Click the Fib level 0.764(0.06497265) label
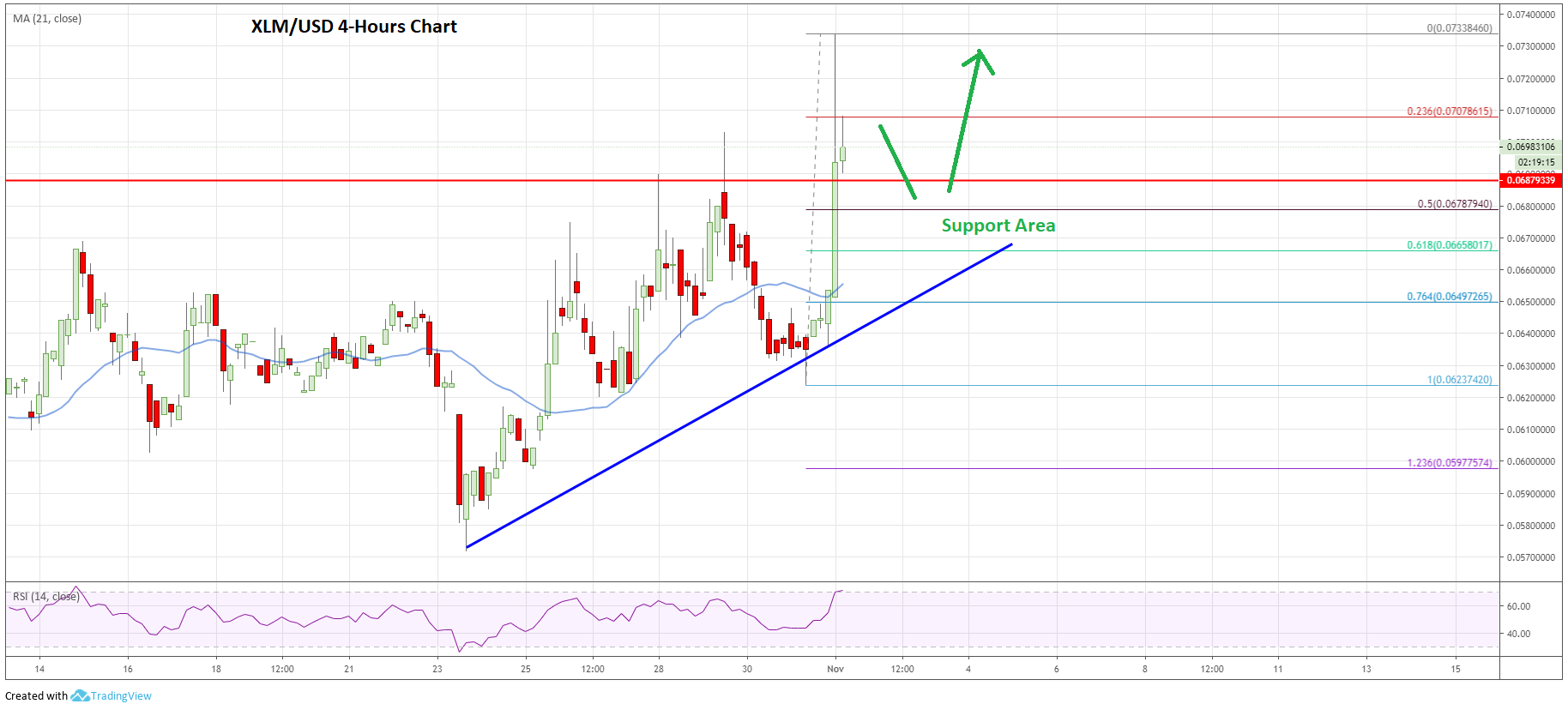This screenshot has width=1568, height=710. (x=1450, y=297)
